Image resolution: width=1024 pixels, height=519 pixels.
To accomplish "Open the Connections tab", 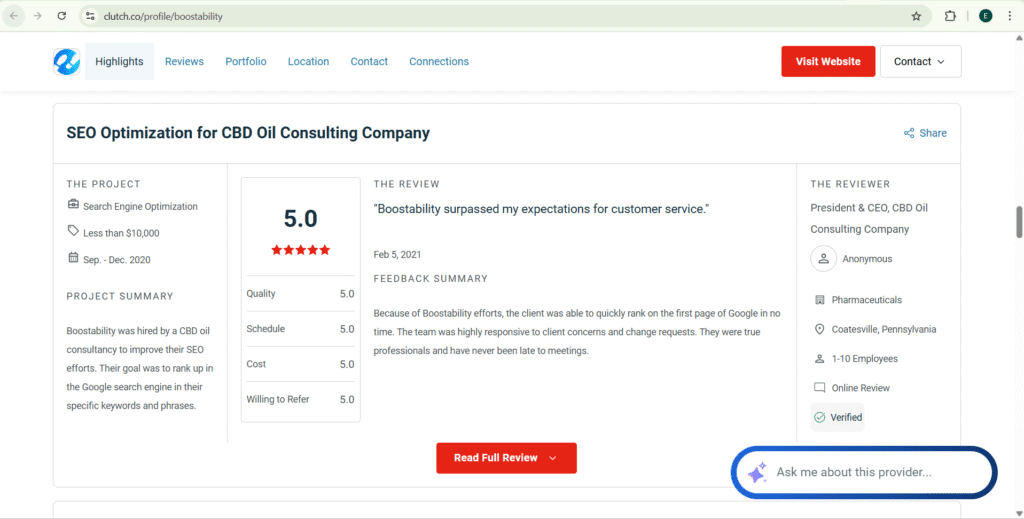I will [439, 61].
